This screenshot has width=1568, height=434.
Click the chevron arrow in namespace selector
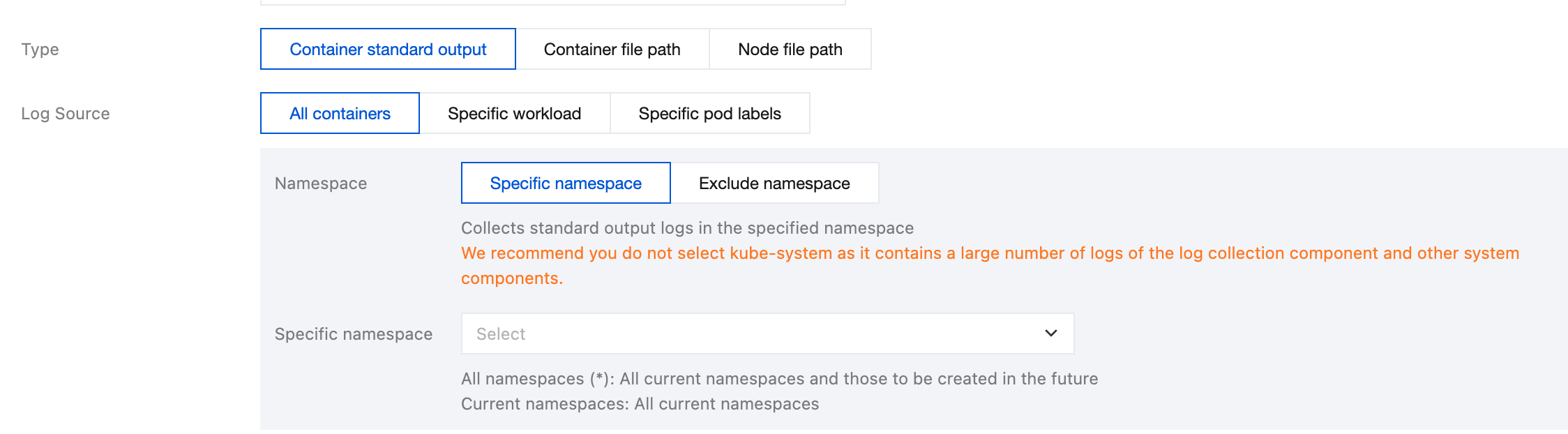1050,334
